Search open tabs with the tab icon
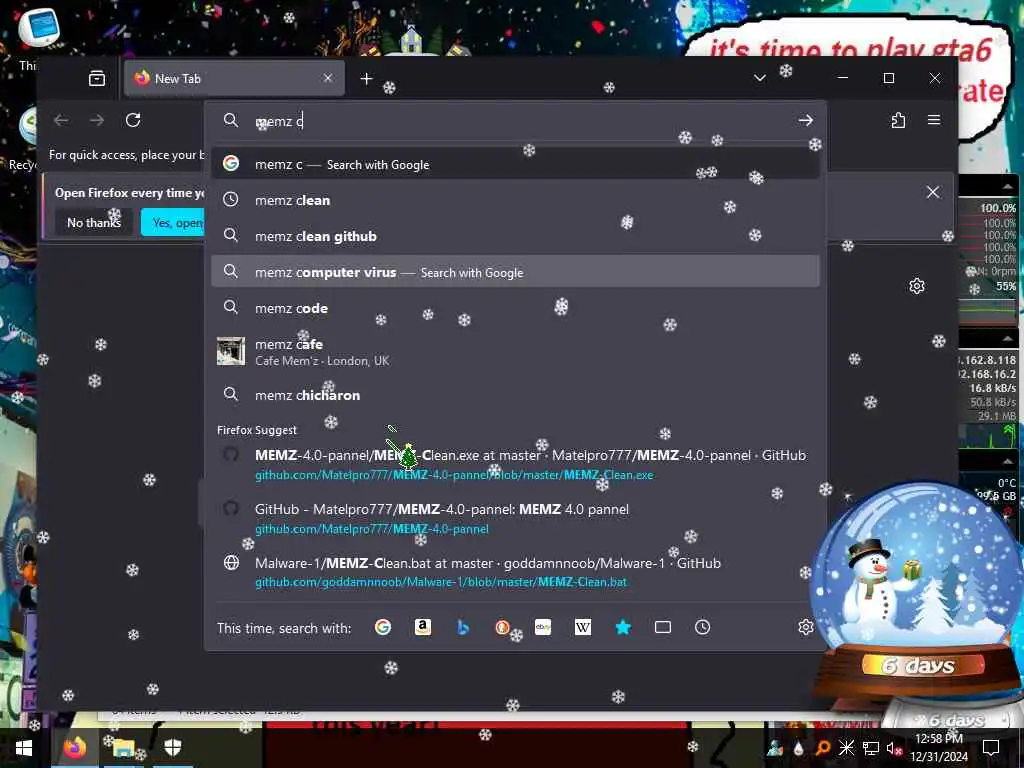This screenshot has width=1024, height=768. [663, 627]
